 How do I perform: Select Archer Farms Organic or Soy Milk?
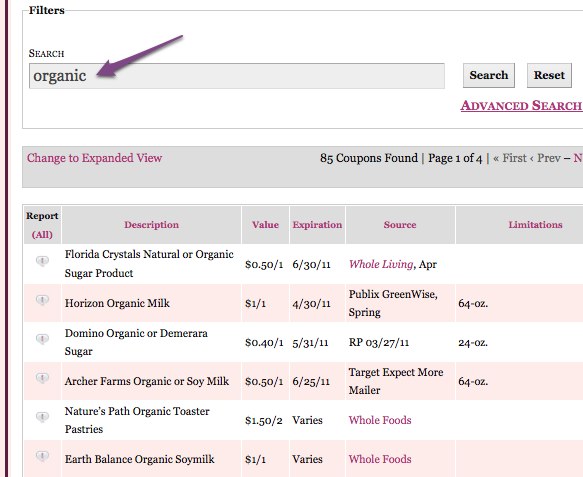pyautogui.click(x=147, y=381)
